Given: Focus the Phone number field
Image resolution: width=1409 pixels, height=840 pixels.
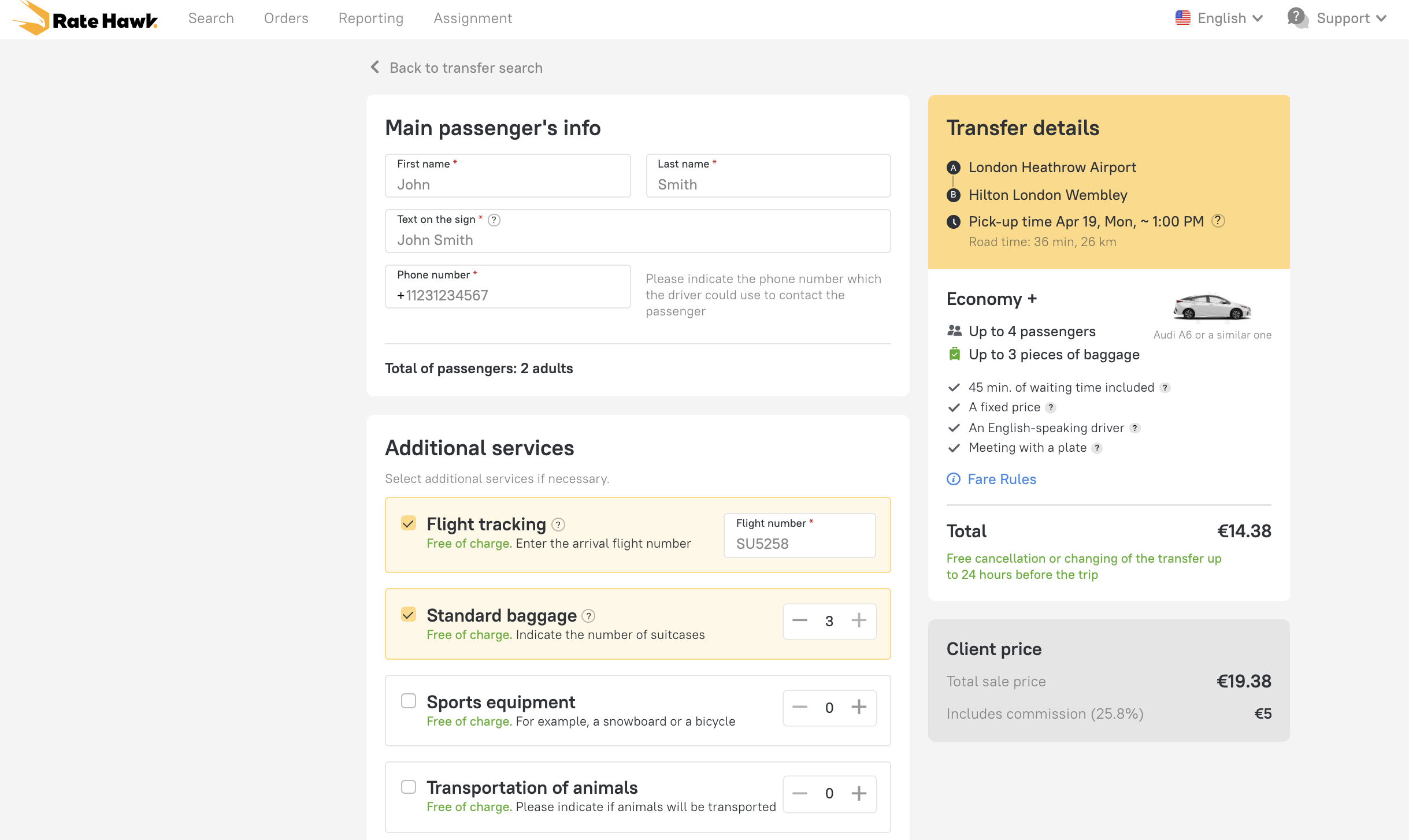Looking at the screenshot, I should (x=508, y=287).
